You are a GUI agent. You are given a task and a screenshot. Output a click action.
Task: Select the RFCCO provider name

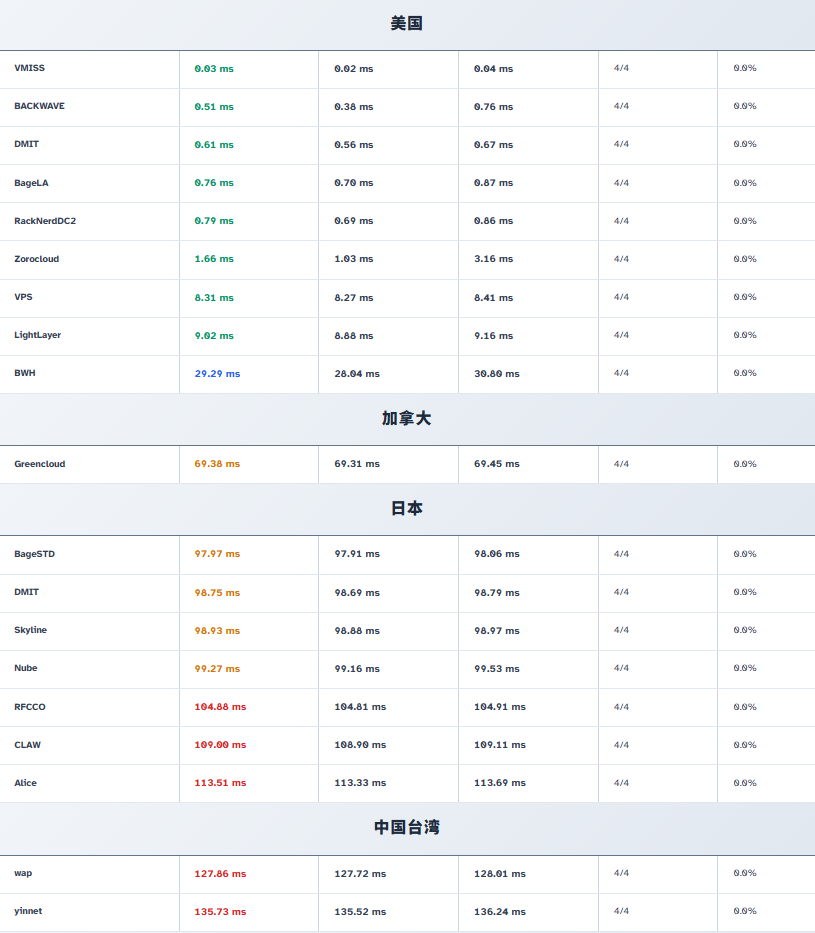(x=29, y=707)
